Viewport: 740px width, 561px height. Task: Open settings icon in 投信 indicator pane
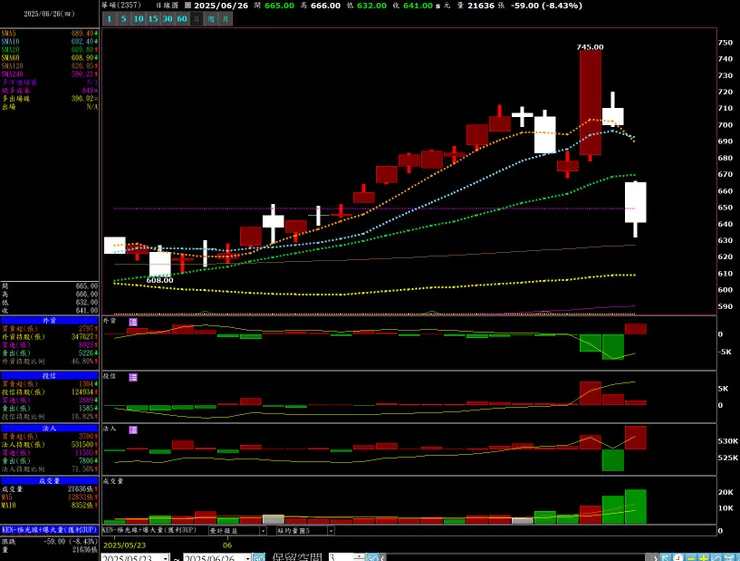133,377
